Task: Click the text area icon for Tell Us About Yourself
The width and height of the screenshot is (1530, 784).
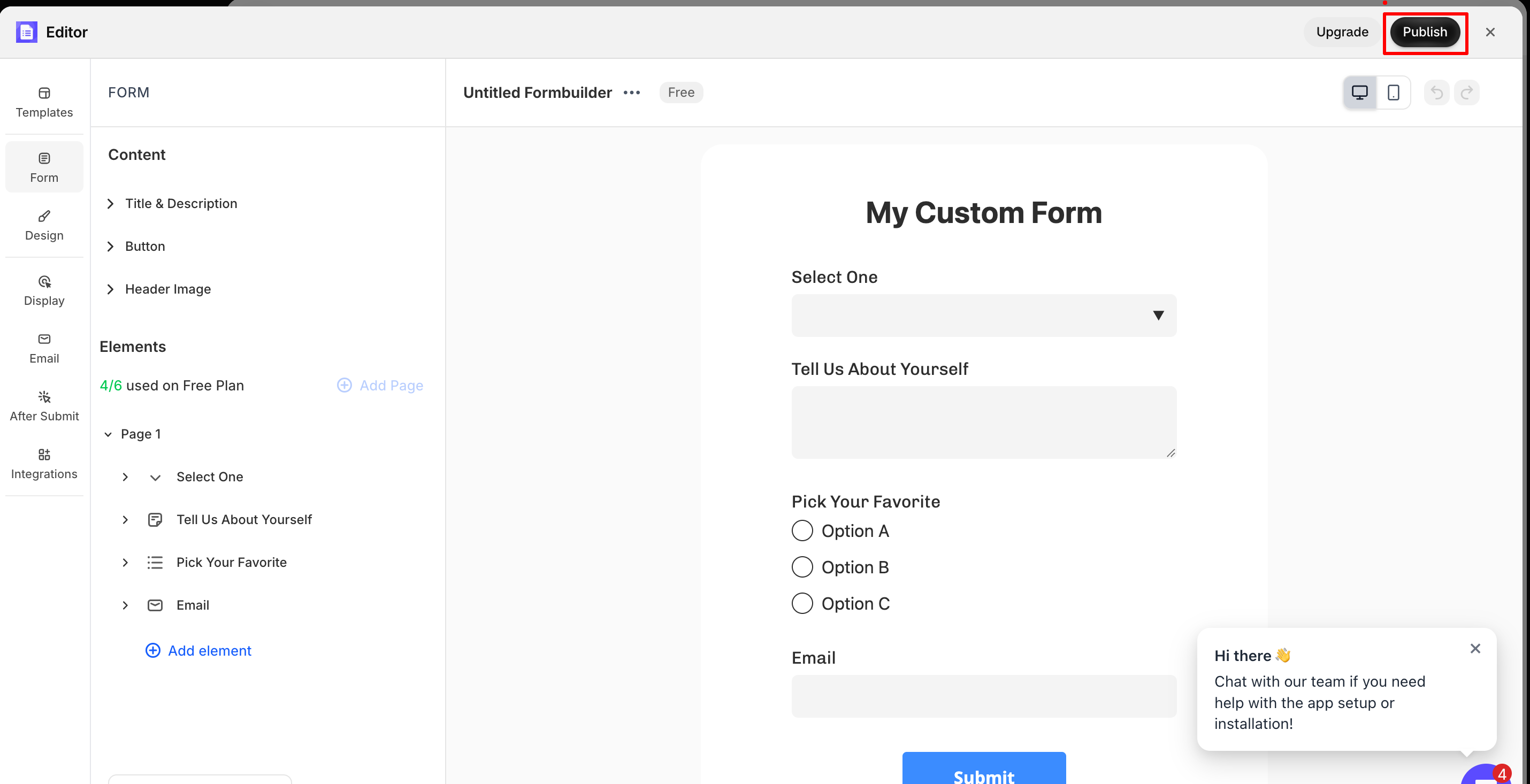Action: (x=155, y=520)
